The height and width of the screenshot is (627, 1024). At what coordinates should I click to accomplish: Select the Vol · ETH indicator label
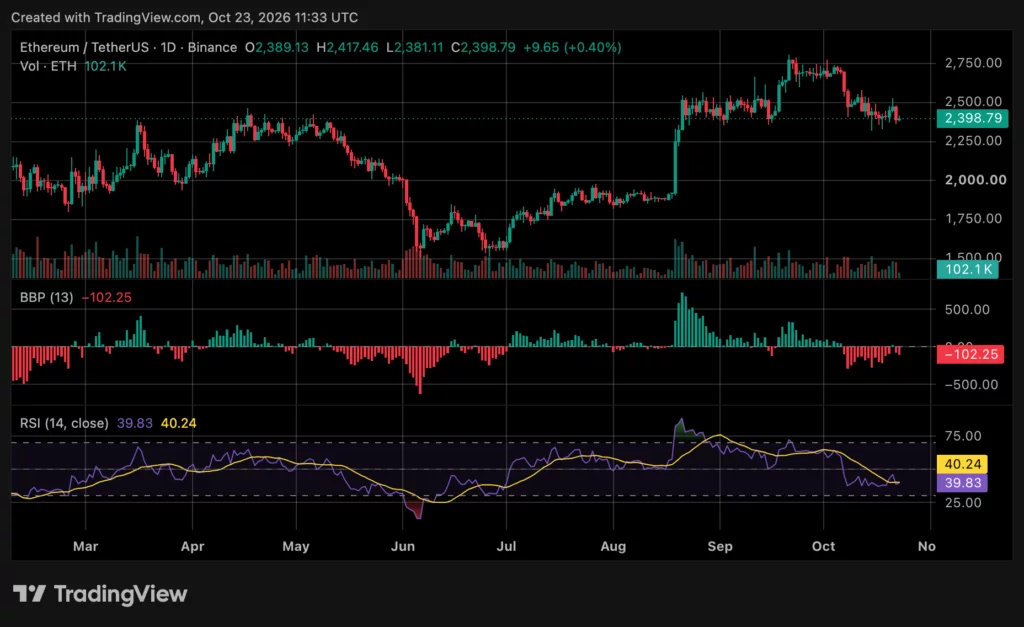[x=48, y=66]
